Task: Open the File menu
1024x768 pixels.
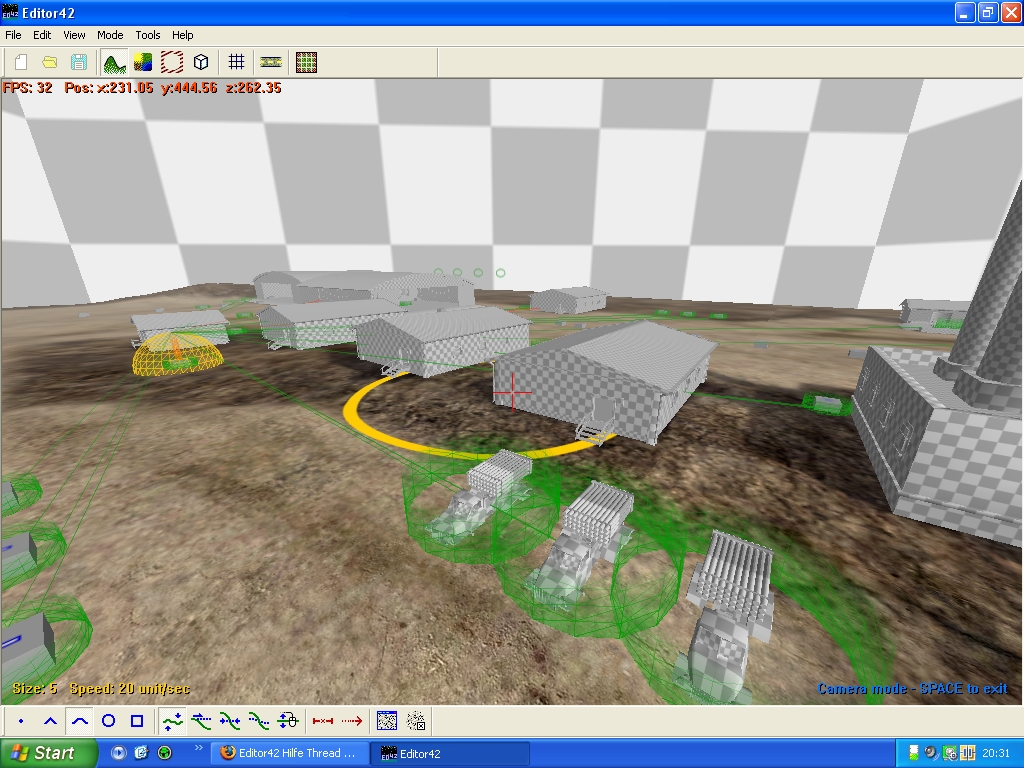Action: coord(13,35)
